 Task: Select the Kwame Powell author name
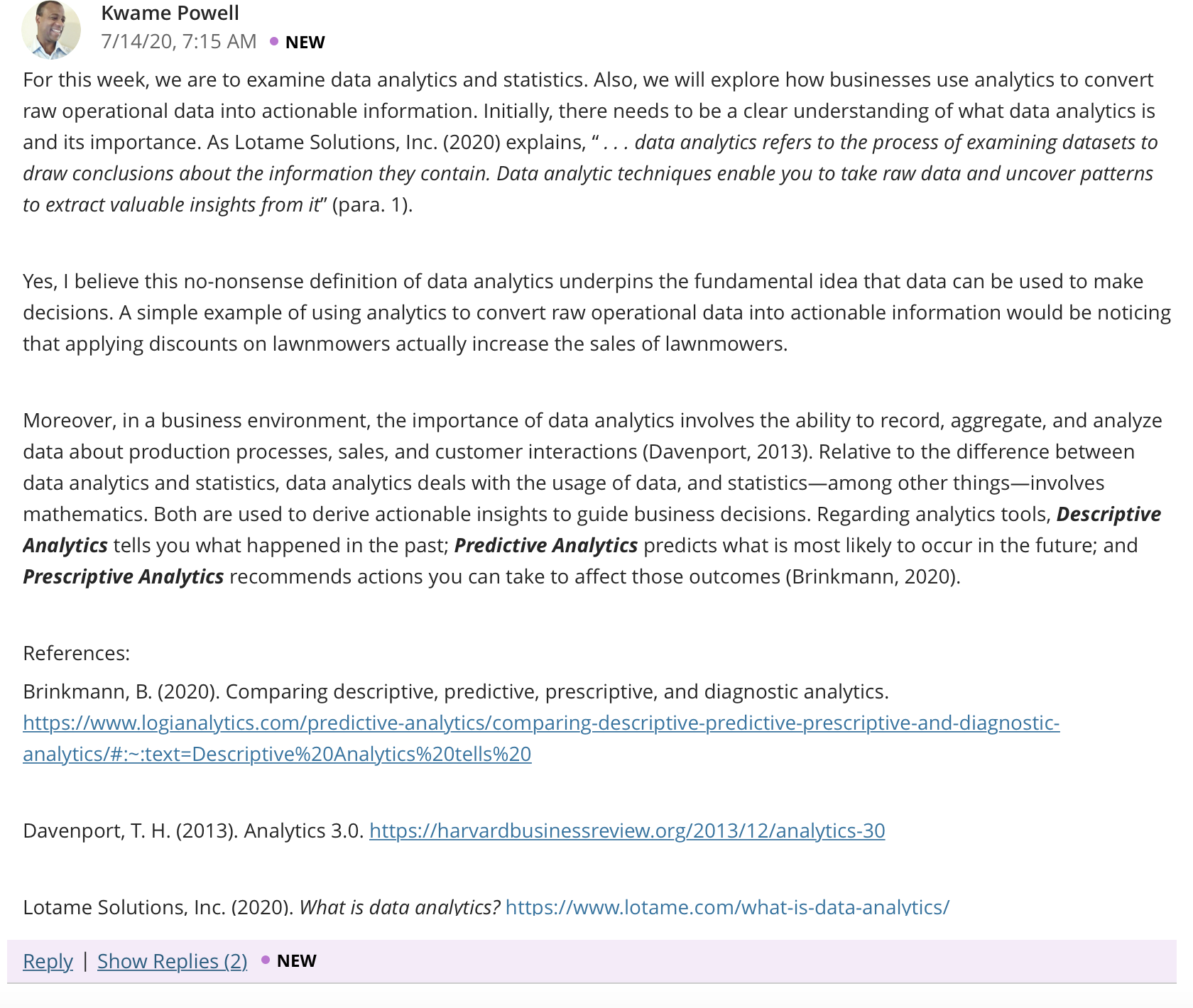(x=170, y=13)
